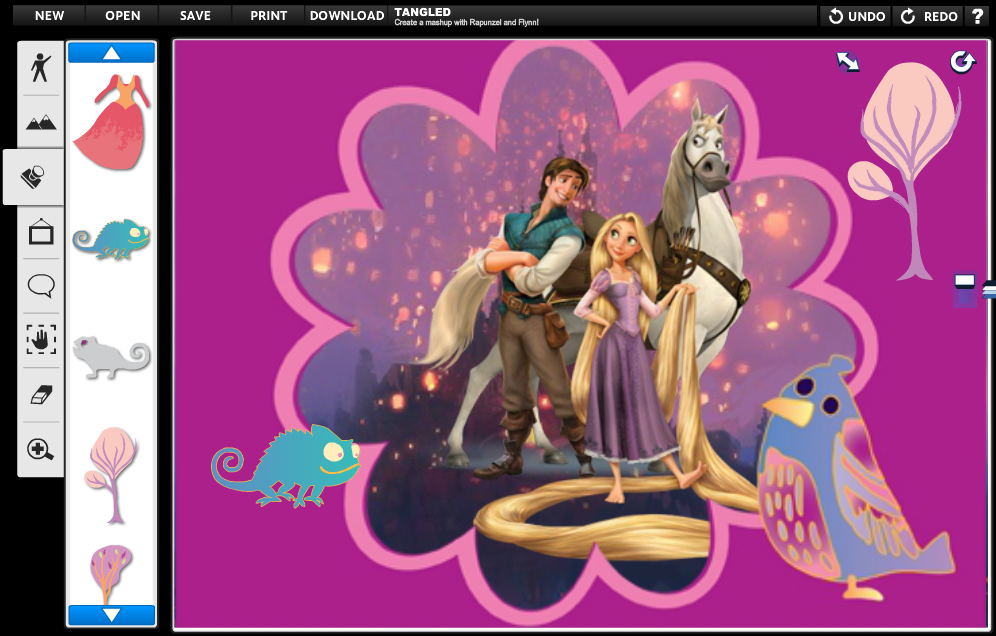Screen dimensions: 996x636
Task: Click the resize arrows handle on the tree
Action: point(847,62)
